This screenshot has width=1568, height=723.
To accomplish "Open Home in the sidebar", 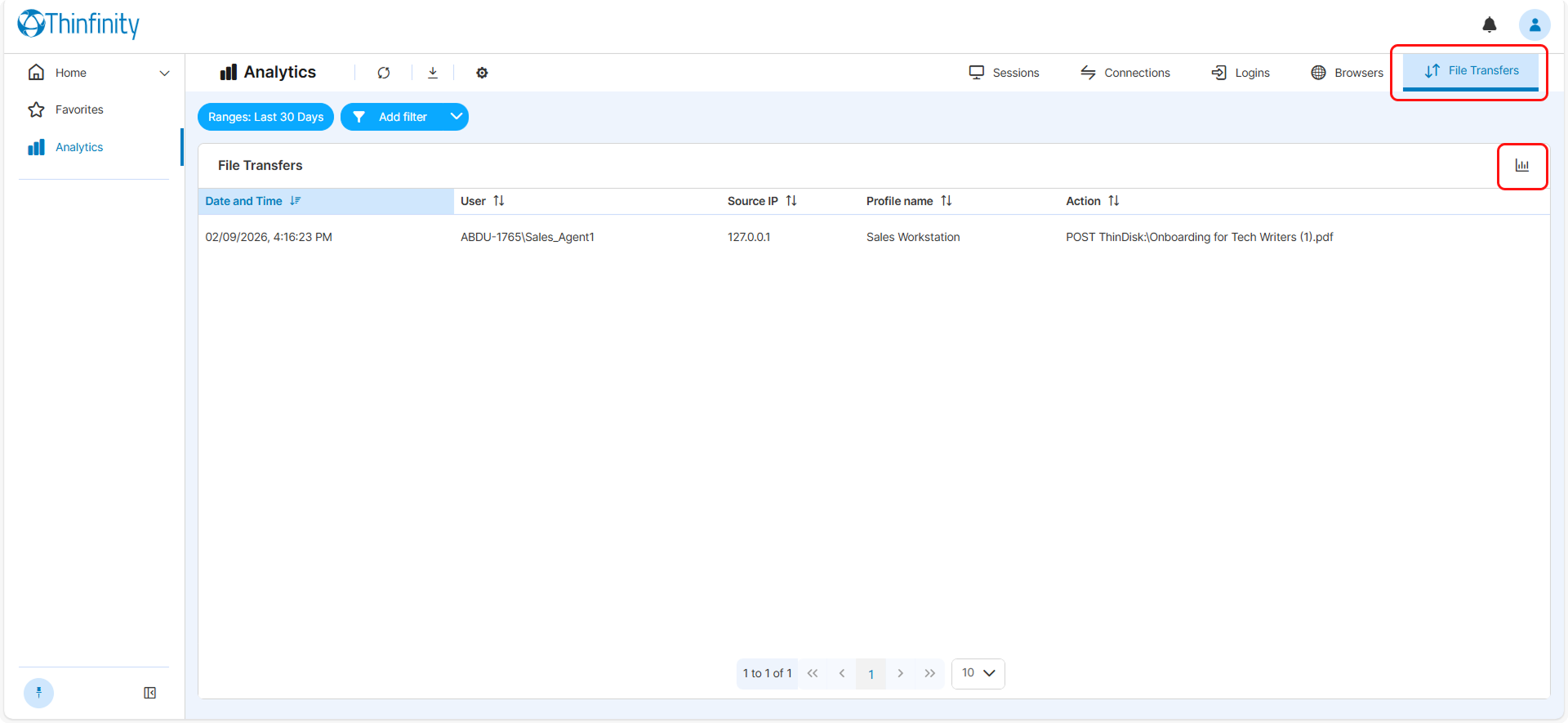I will point(71,73).
